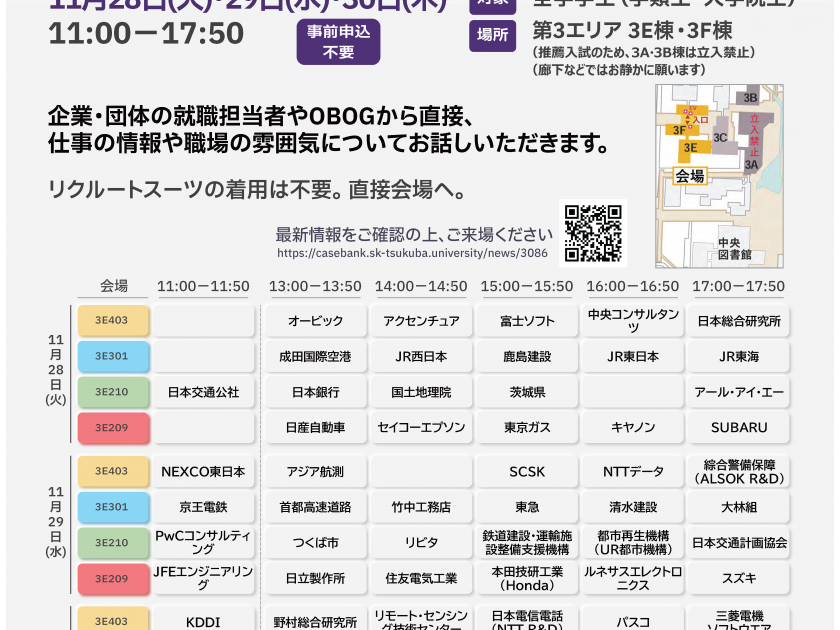Open the casebank.sk-tsukuba.university news URL
The image size is (840, 630).
point(412,253)
